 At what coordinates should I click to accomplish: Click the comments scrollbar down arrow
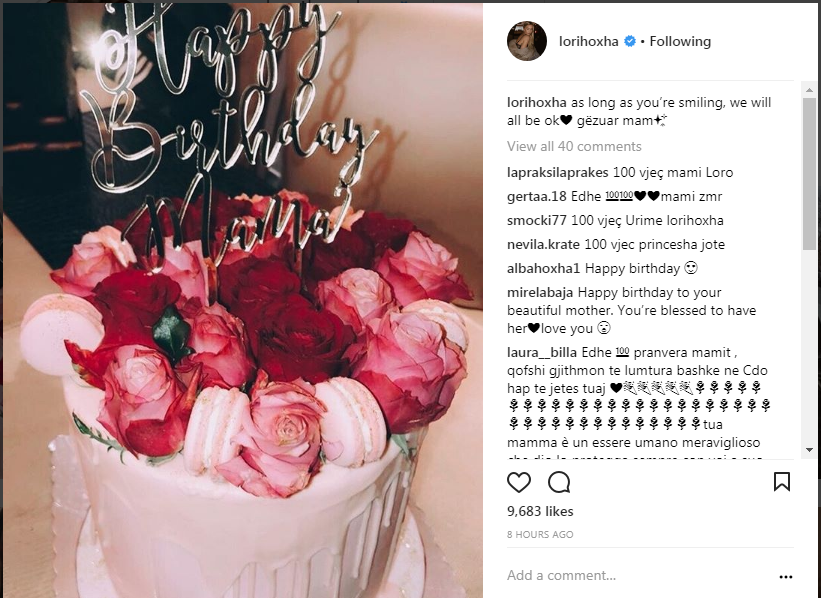[x=809, y=450]
